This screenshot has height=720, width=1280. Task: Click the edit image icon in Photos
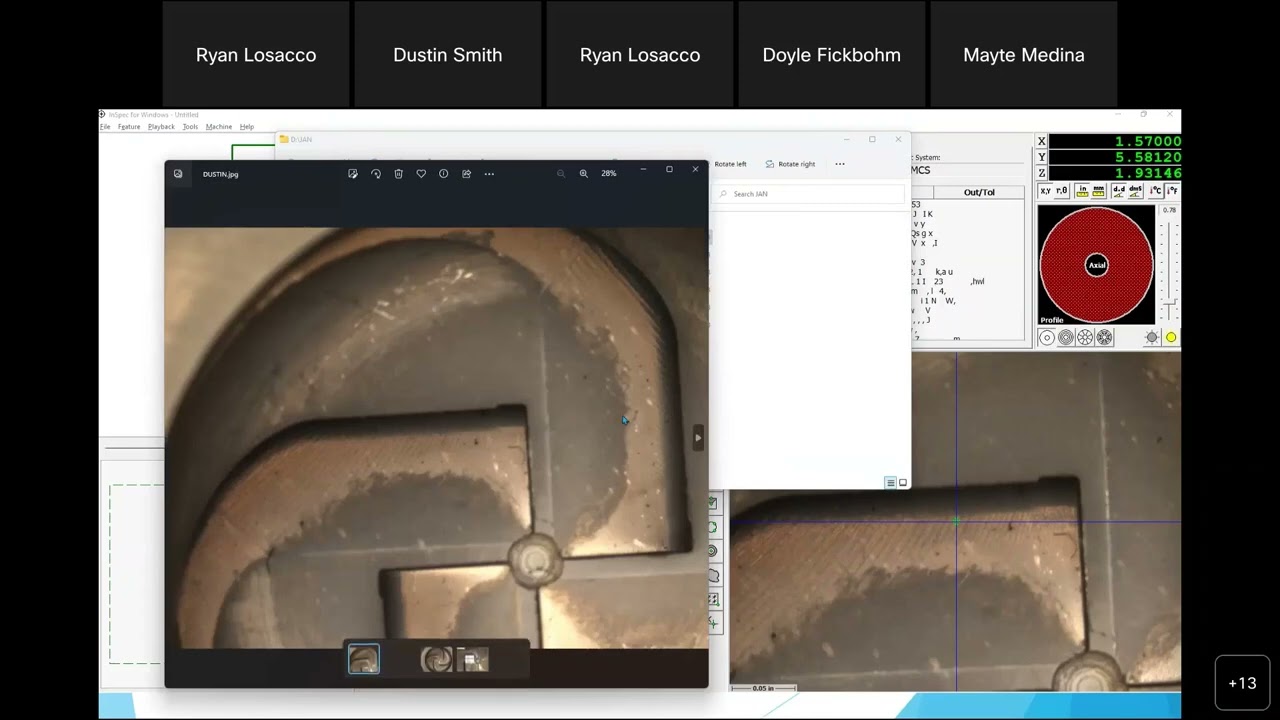pos(353,174)
